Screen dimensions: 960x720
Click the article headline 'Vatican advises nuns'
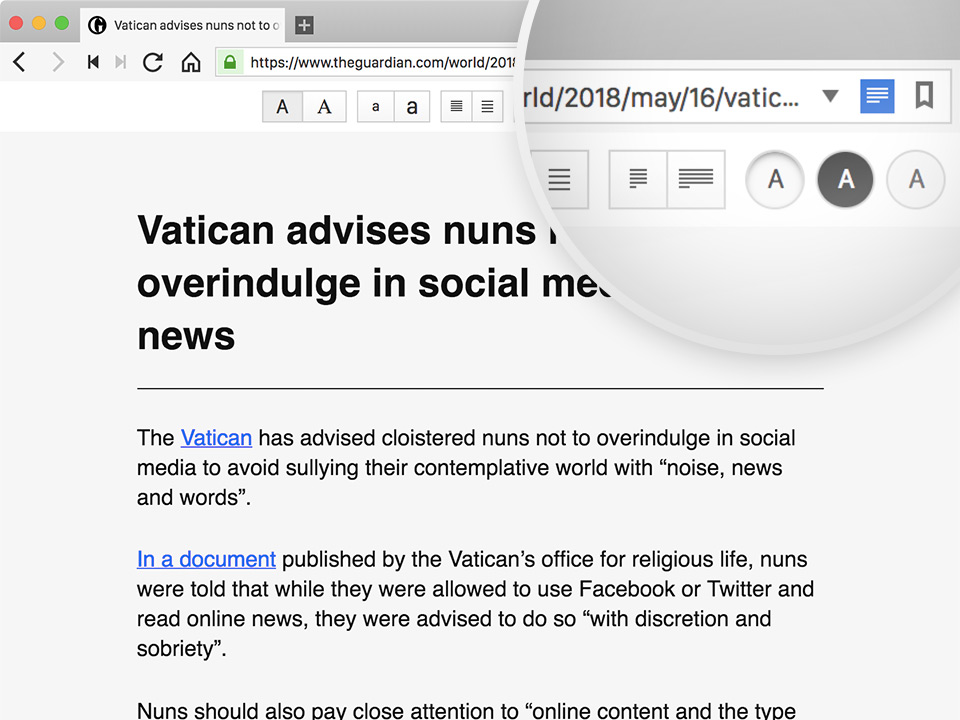(x=337, y=230)
